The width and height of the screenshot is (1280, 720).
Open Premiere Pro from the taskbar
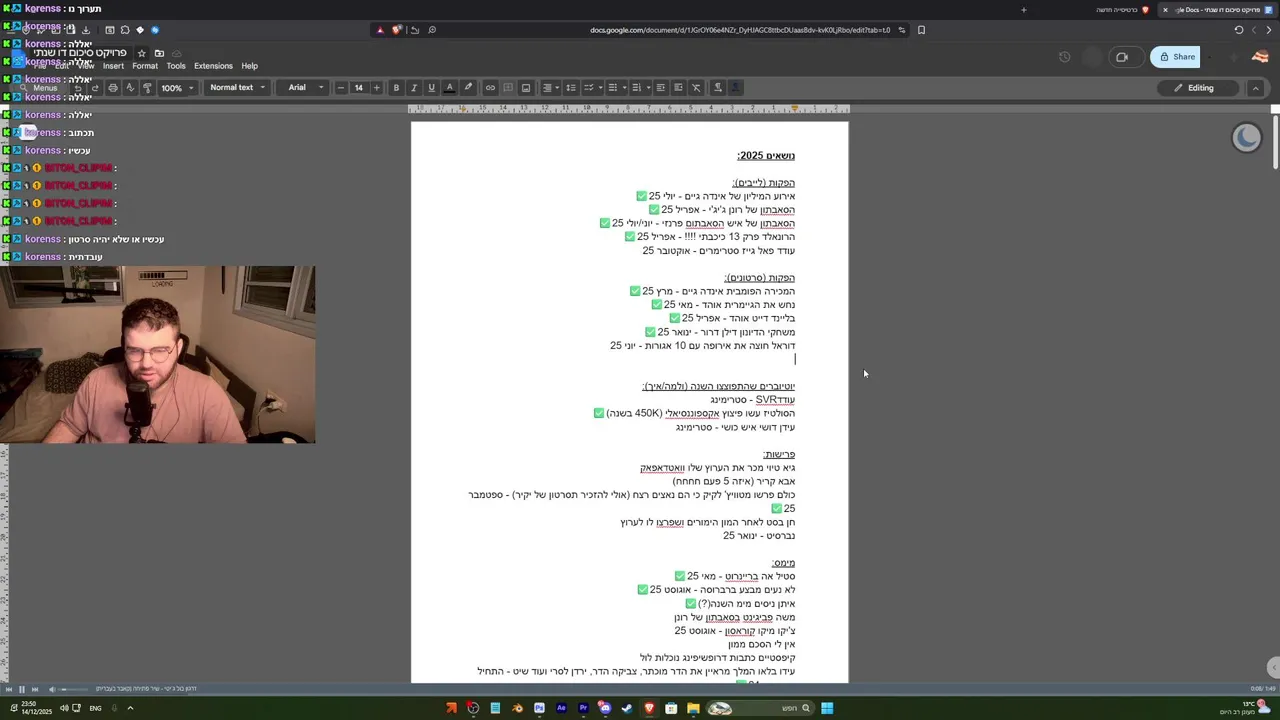583,708
